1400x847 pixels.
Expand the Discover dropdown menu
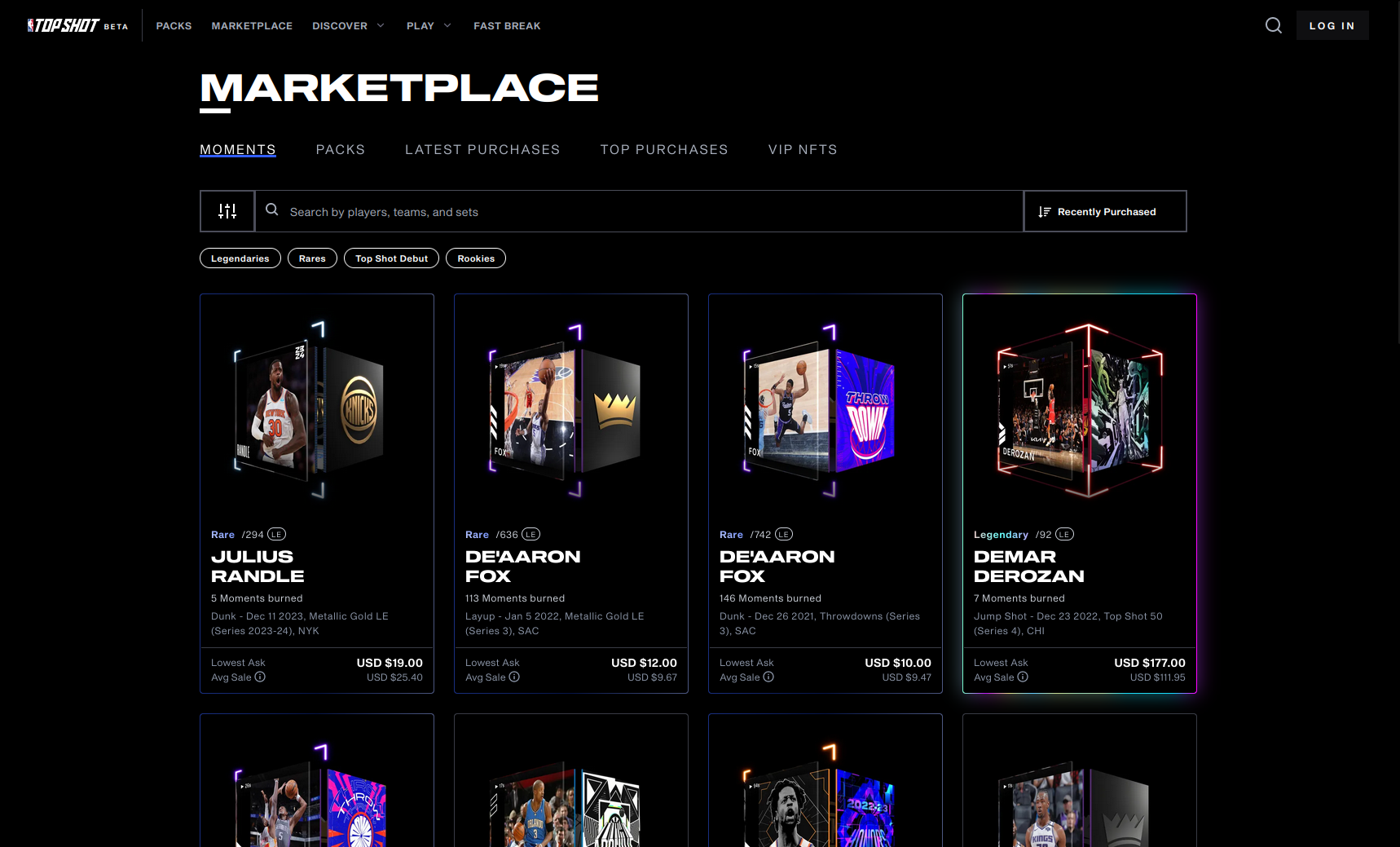[x=348, y=26]
